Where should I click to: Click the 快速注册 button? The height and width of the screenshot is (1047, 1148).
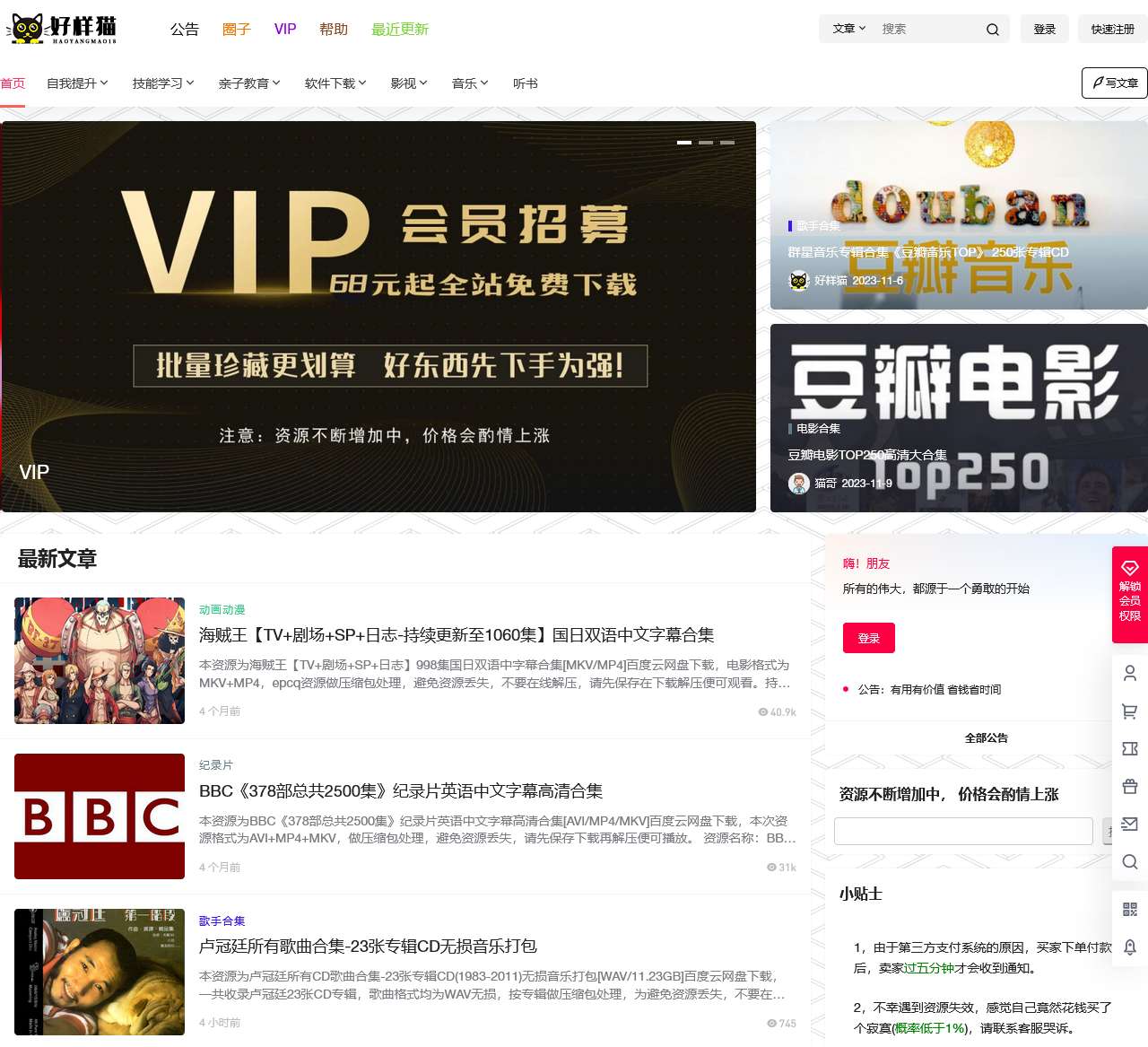pyautogui.click(x=1113, y=29)
